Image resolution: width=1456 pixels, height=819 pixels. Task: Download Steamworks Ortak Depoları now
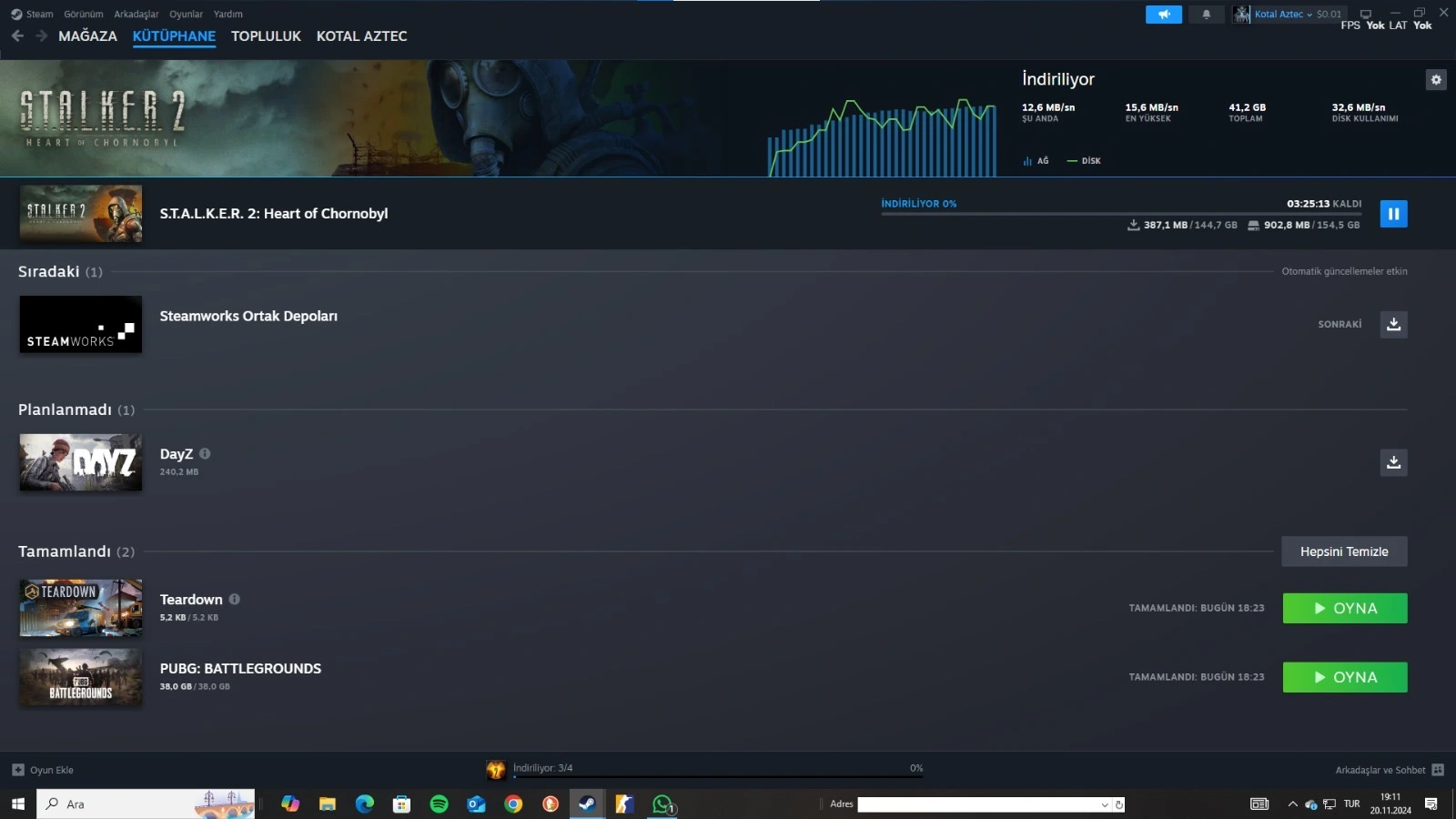[x=1393, y=325]
